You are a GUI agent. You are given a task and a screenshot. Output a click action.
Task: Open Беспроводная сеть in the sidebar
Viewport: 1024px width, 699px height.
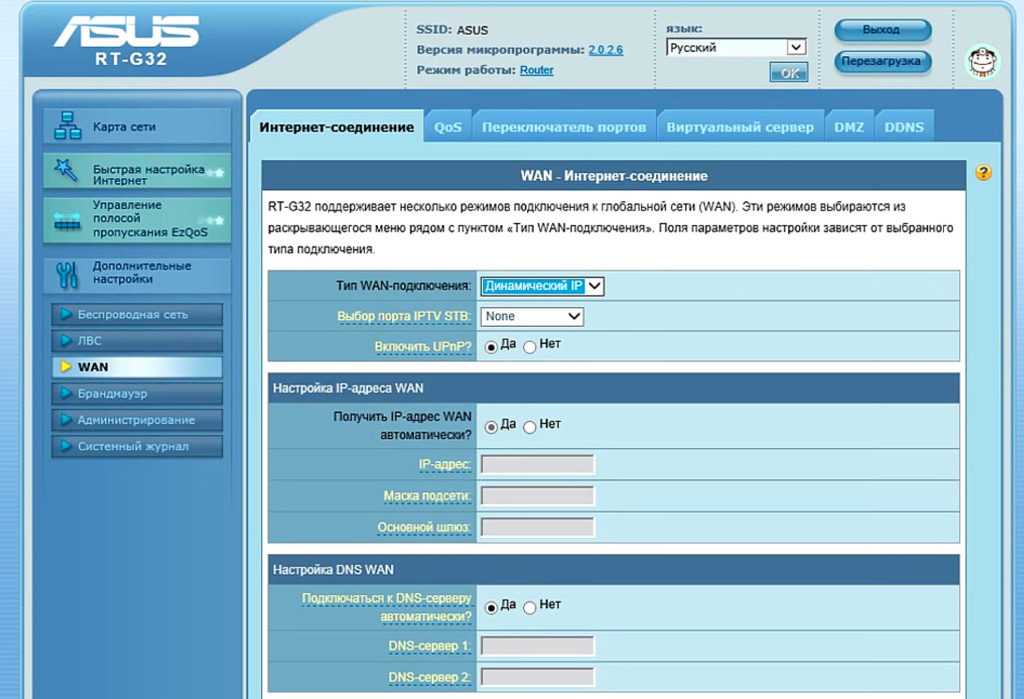[133, 314]
